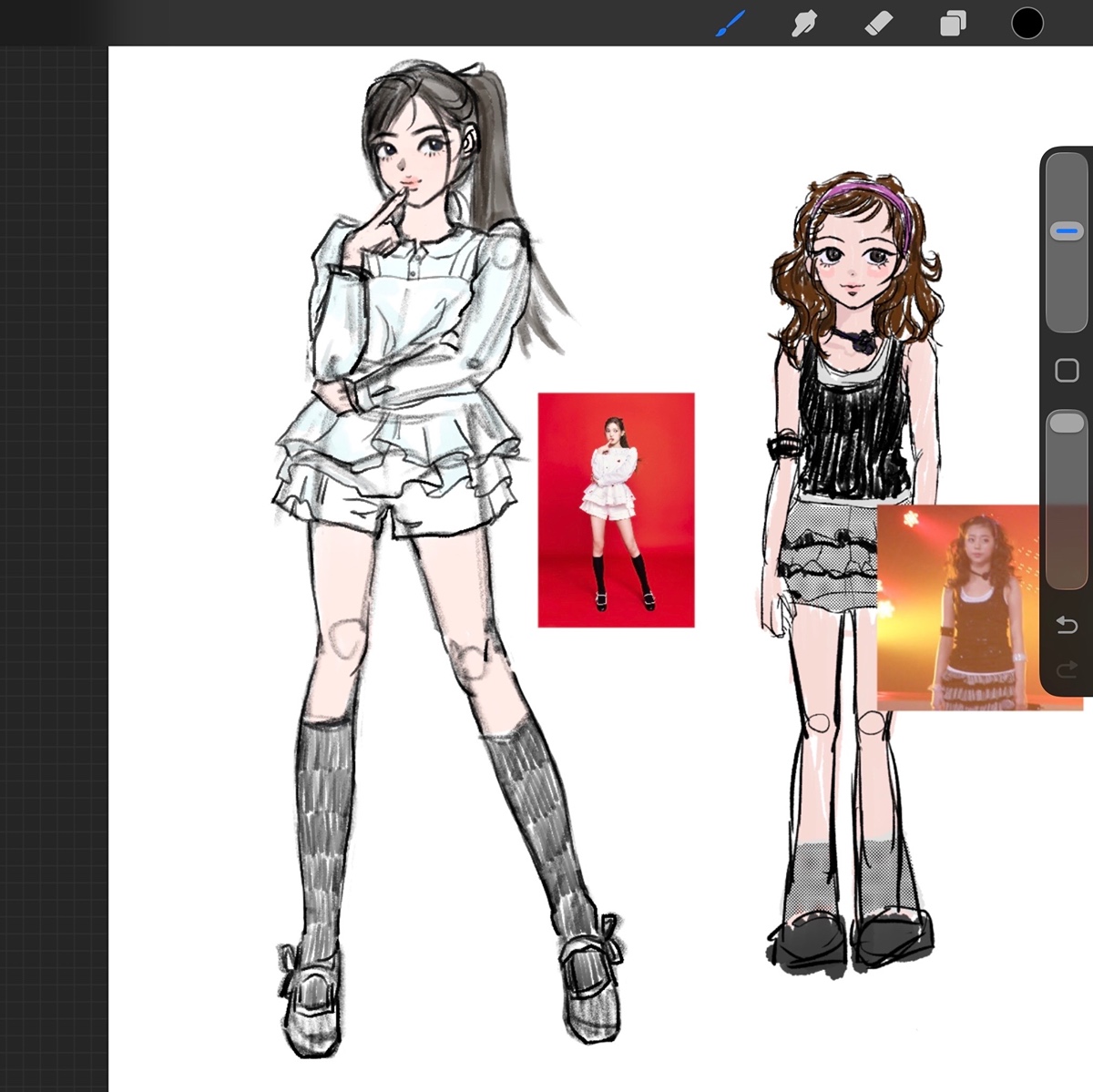Open the Layers panel
The image size is (1093, 1092).
point(953,24)
